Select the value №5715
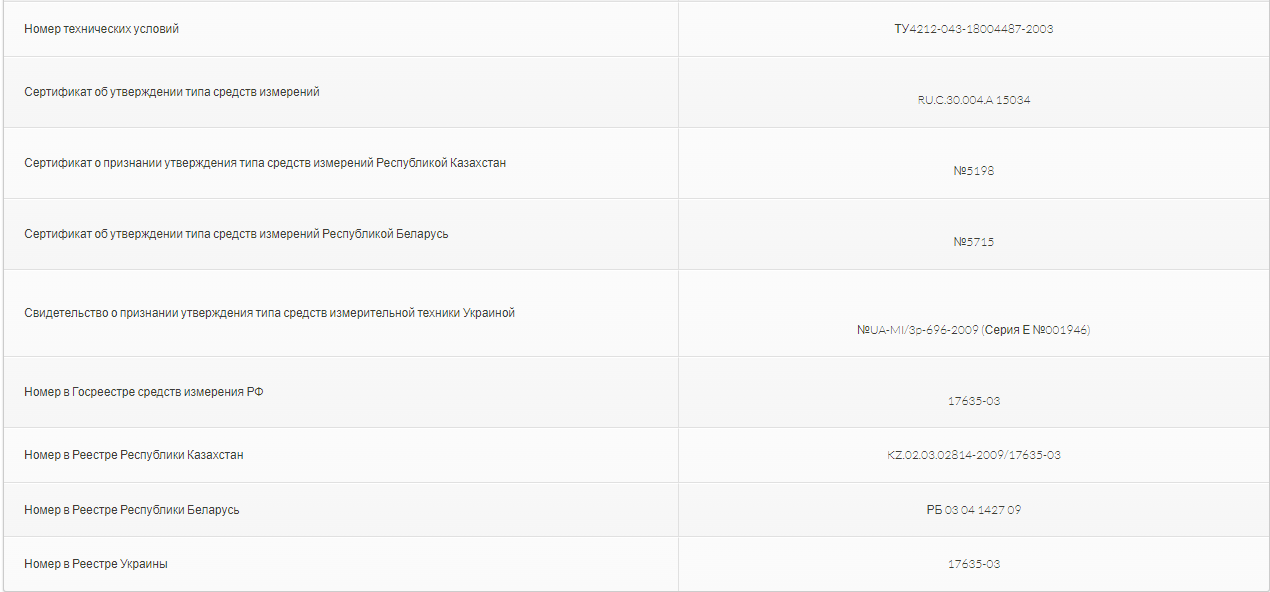Screen dimensions: 1270x592 [974, 242]
